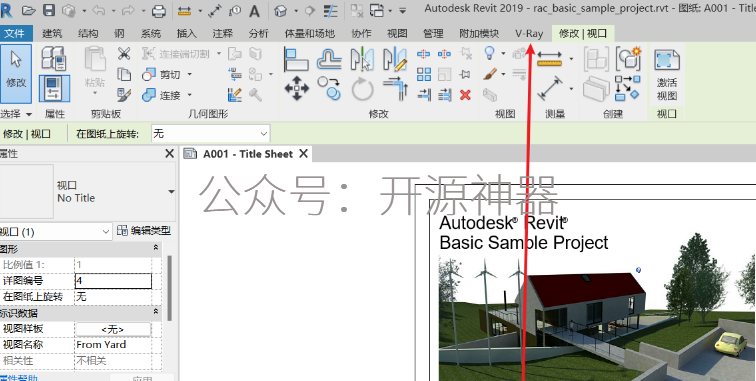The height and width of the screenshot is (381, 756).
Task: Click the Activate View button (激活视图)
Action: pyautogui.click(x=667, y=75)
